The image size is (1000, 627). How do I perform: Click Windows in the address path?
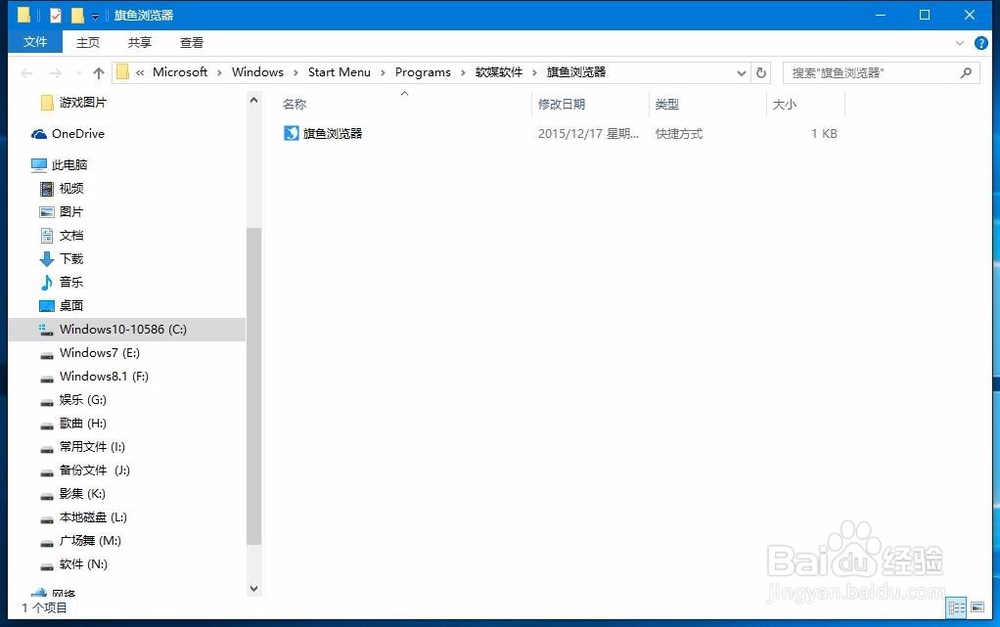[x=258, y=72]
